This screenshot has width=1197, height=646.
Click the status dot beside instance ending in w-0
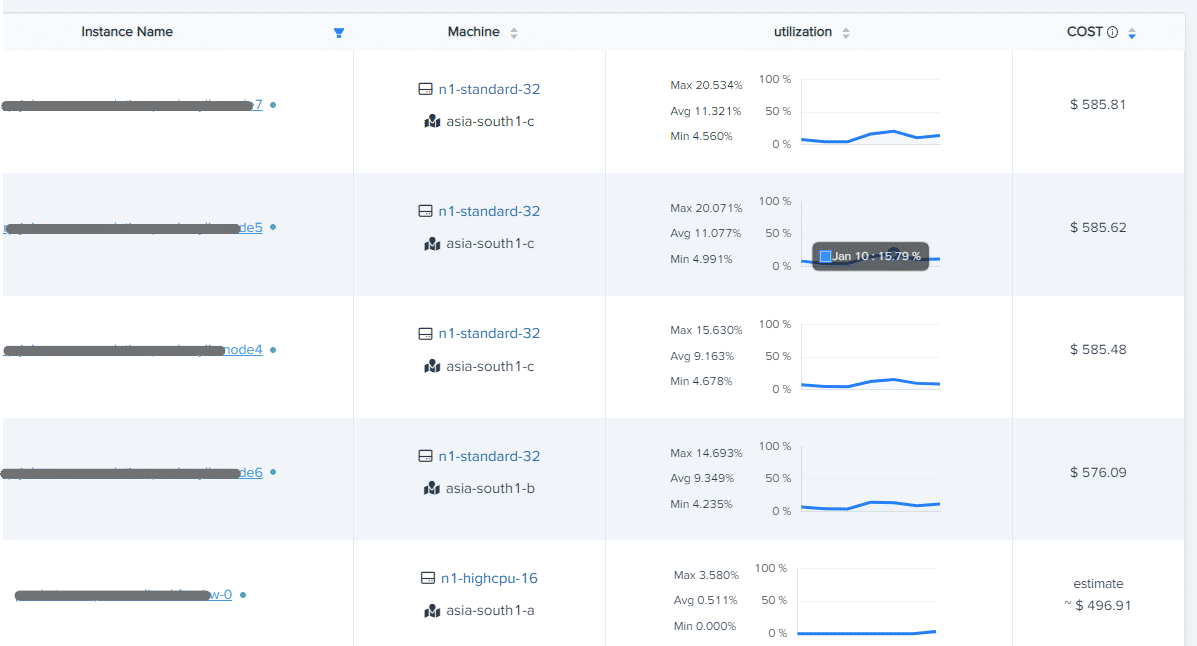tap(244, 594)
